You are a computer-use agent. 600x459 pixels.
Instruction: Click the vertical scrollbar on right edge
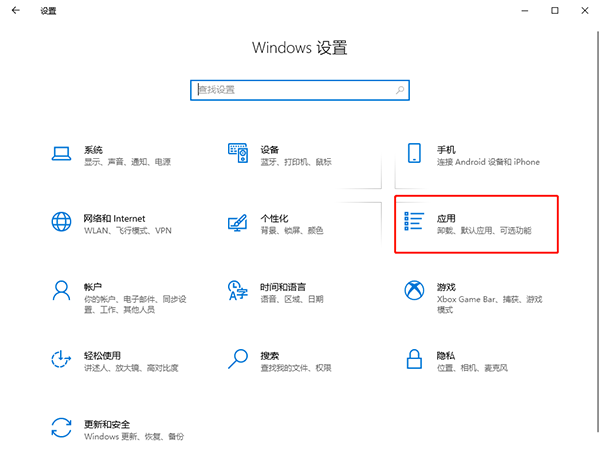[x=598, y=230]
